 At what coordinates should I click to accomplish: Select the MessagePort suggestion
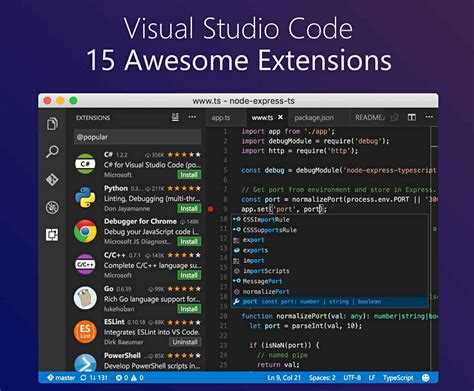pos(330,281)
